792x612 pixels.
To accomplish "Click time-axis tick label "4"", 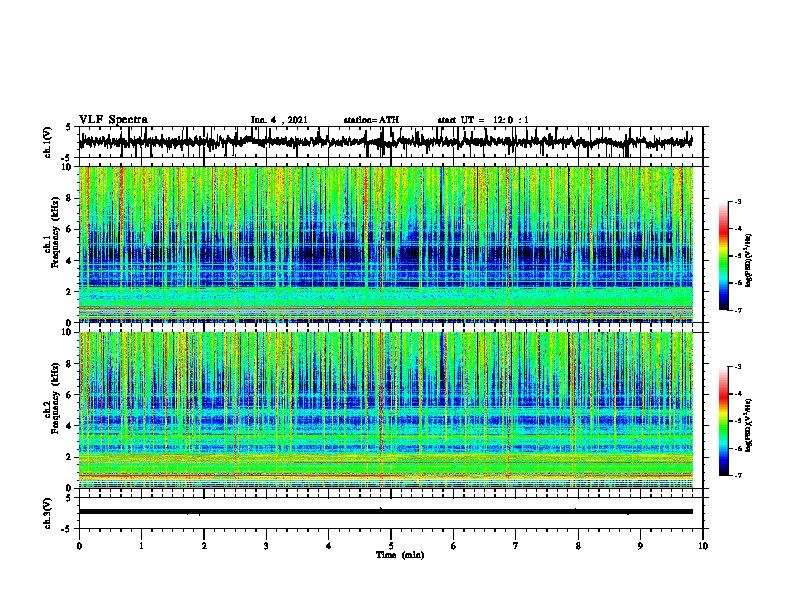I will click(x=329, y=546).
